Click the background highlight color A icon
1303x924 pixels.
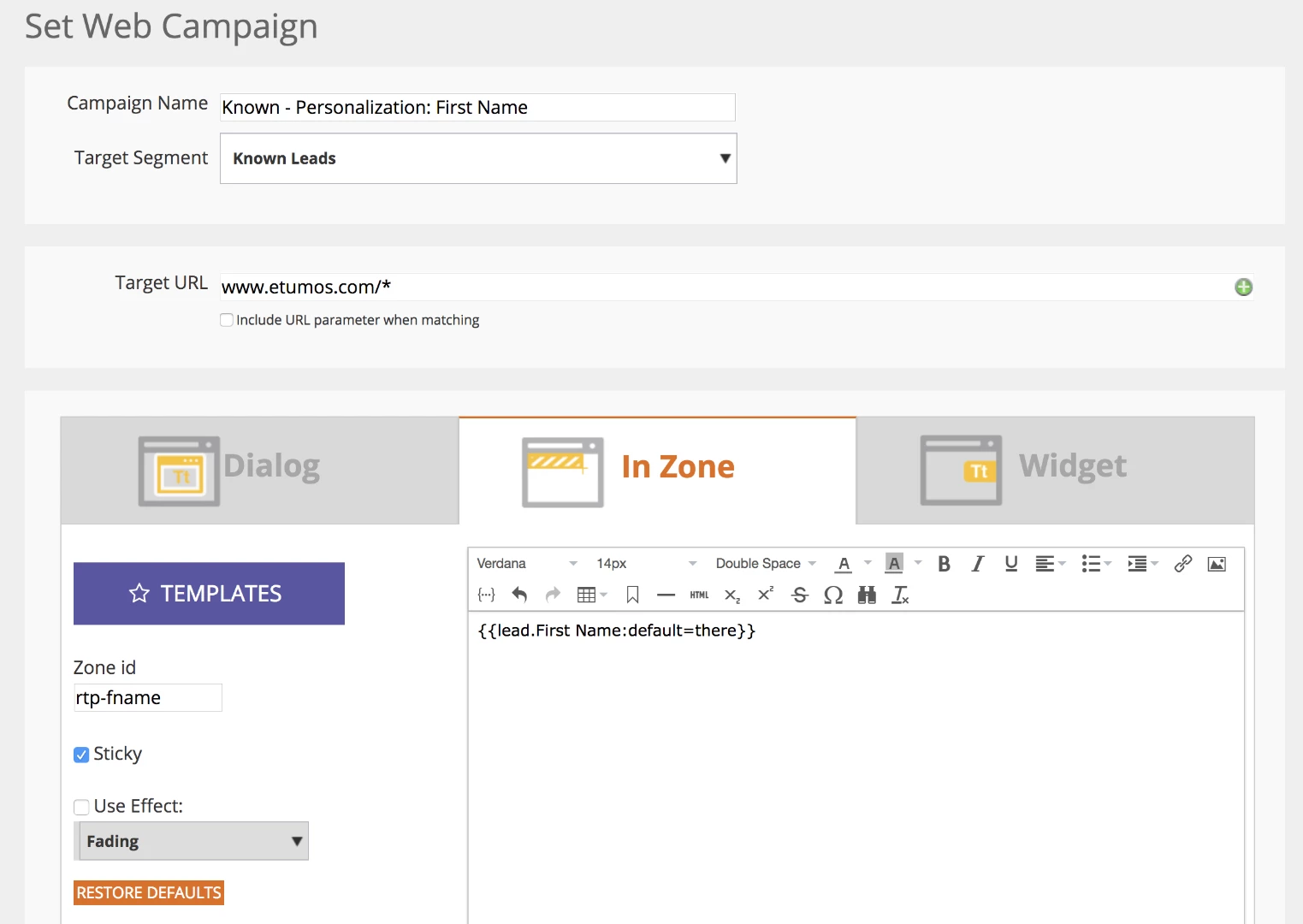[x=894, y=564]
